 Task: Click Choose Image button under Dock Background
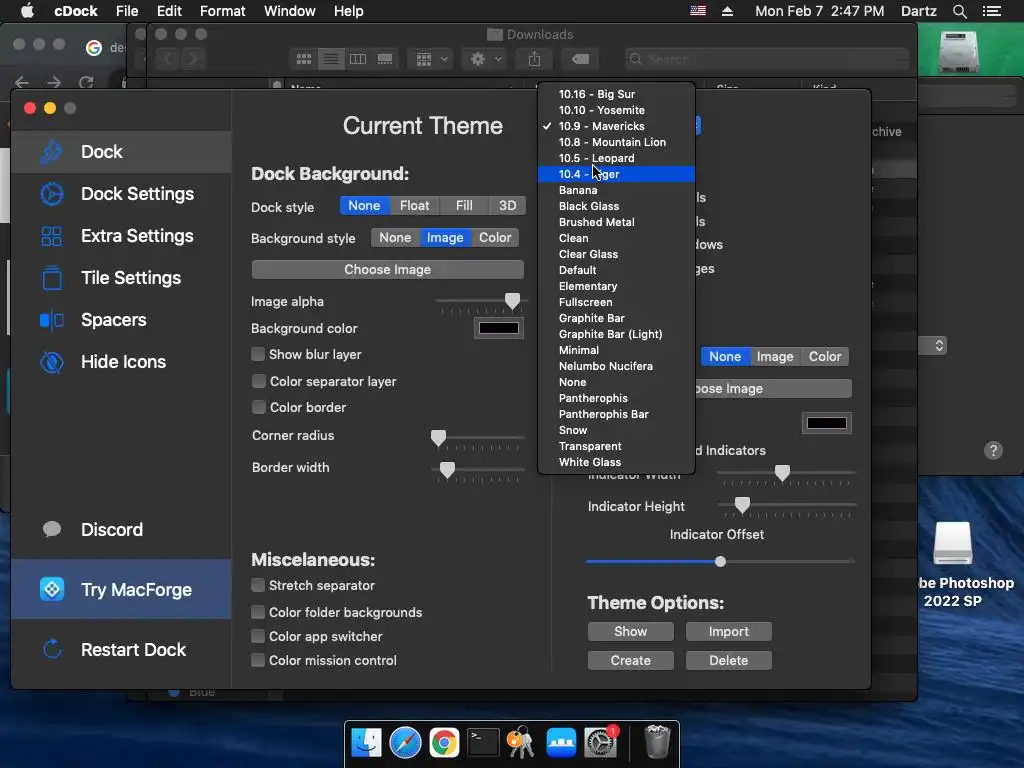tap(388, 270)
